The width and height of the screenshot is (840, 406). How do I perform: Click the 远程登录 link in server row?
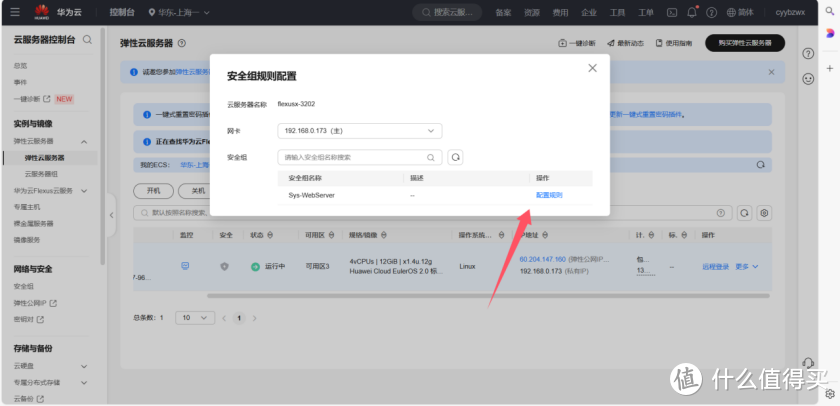click(x=716, y=266)
